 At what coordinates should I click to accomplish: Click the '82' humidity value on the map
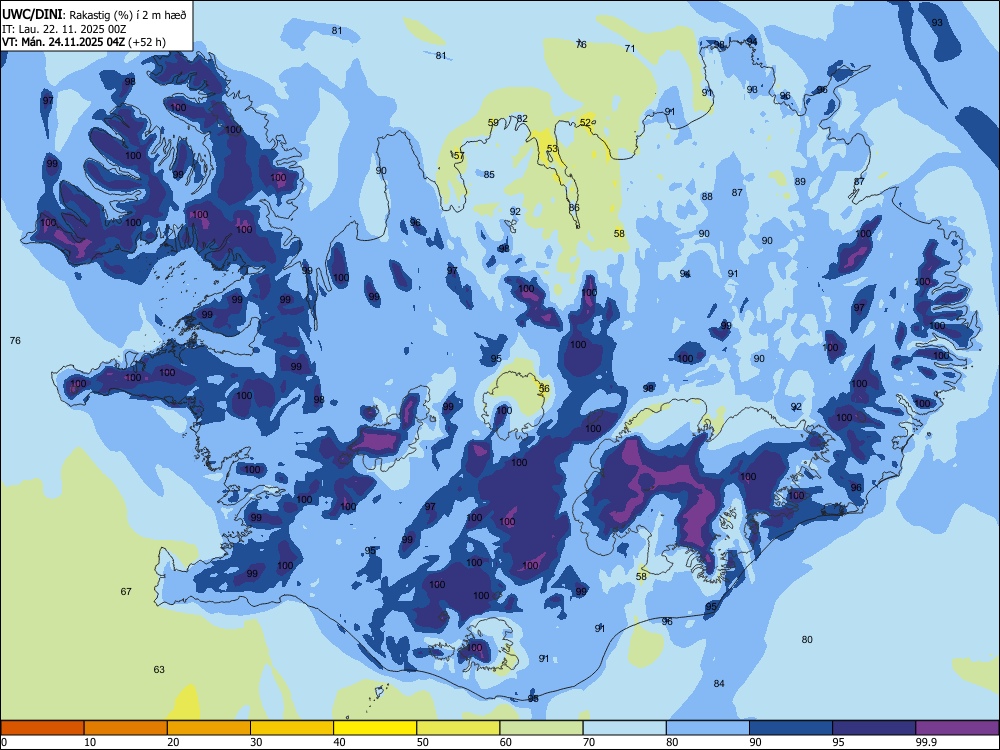coord(522,119)
